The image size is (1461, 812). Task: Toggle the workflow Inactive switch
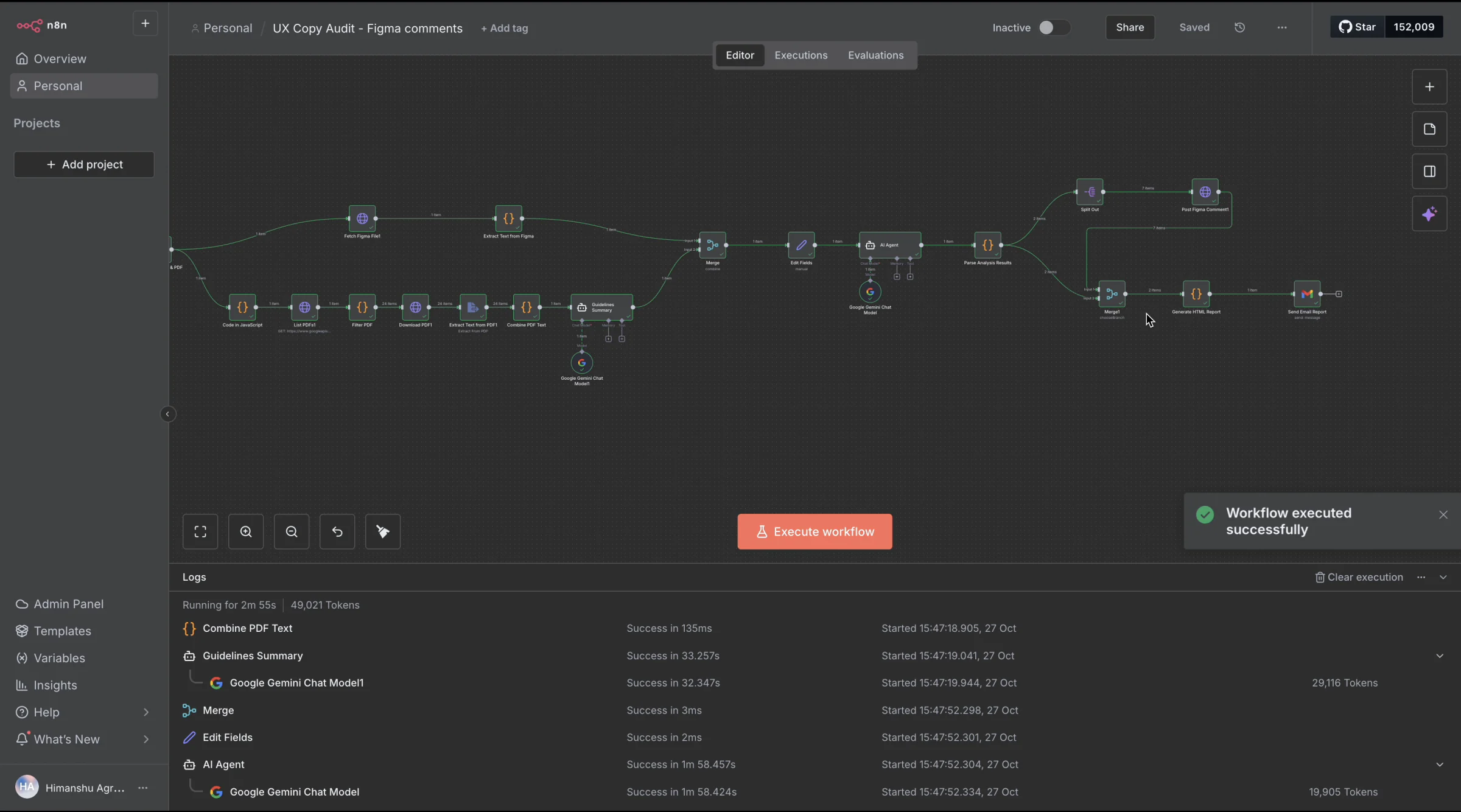coord(1054,27)
